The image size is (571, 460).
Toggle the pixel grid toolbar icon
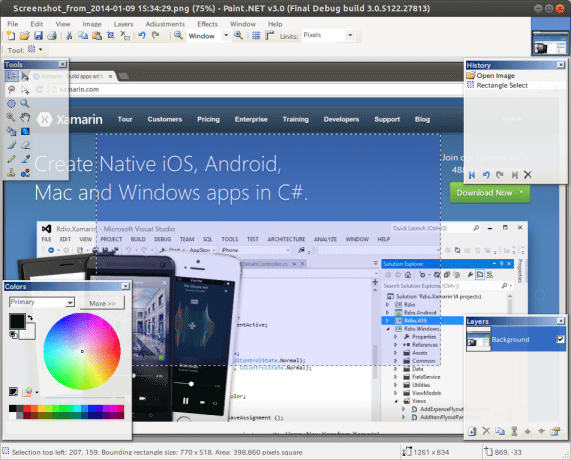256,36
